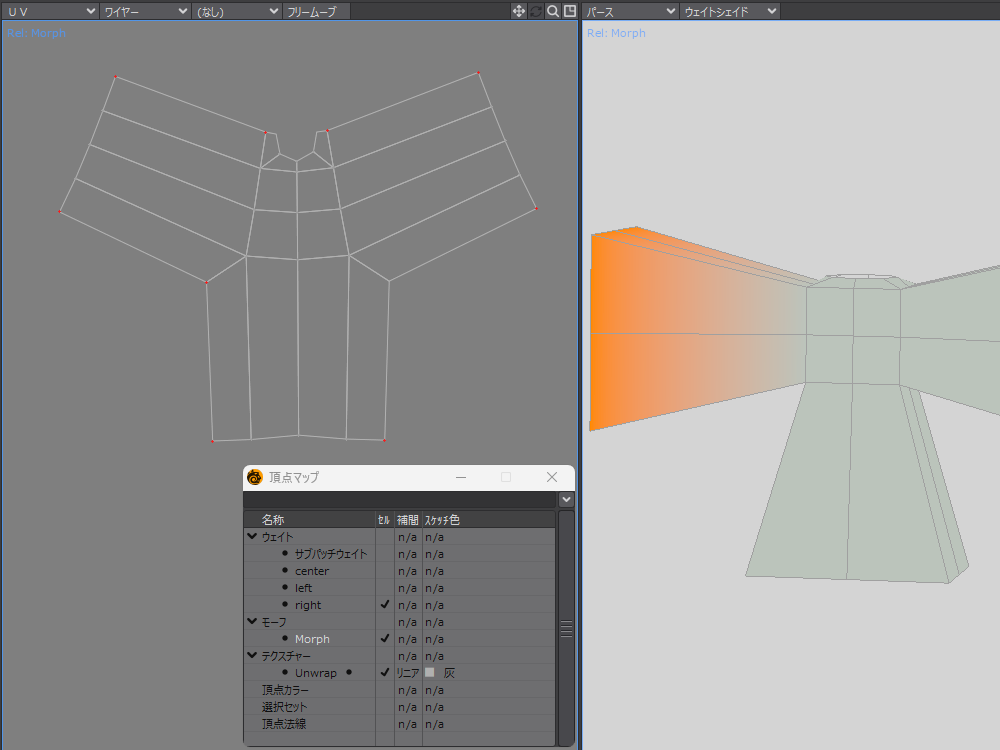The width and height of the screenshot is (1000, 750).
Task: Click the gray sketch color swatch for Unwrap
Action: point(430,673)
